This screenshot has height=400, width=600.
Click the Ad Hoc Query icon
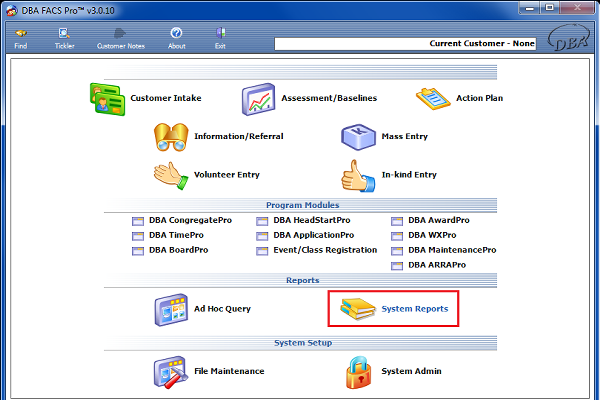172,309
